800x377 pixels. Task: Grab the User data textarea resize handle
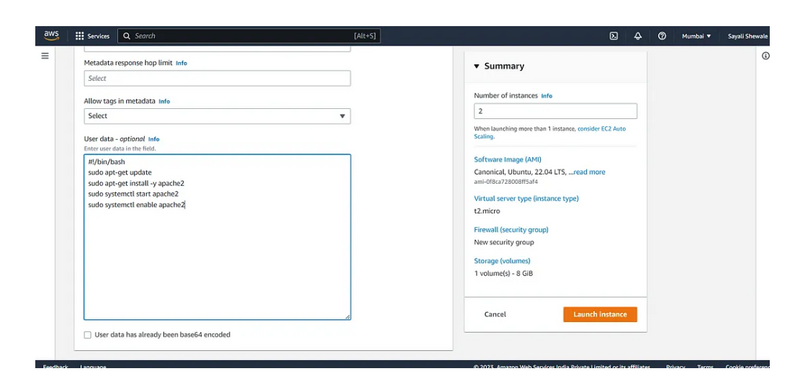click(x=347, y=317)
